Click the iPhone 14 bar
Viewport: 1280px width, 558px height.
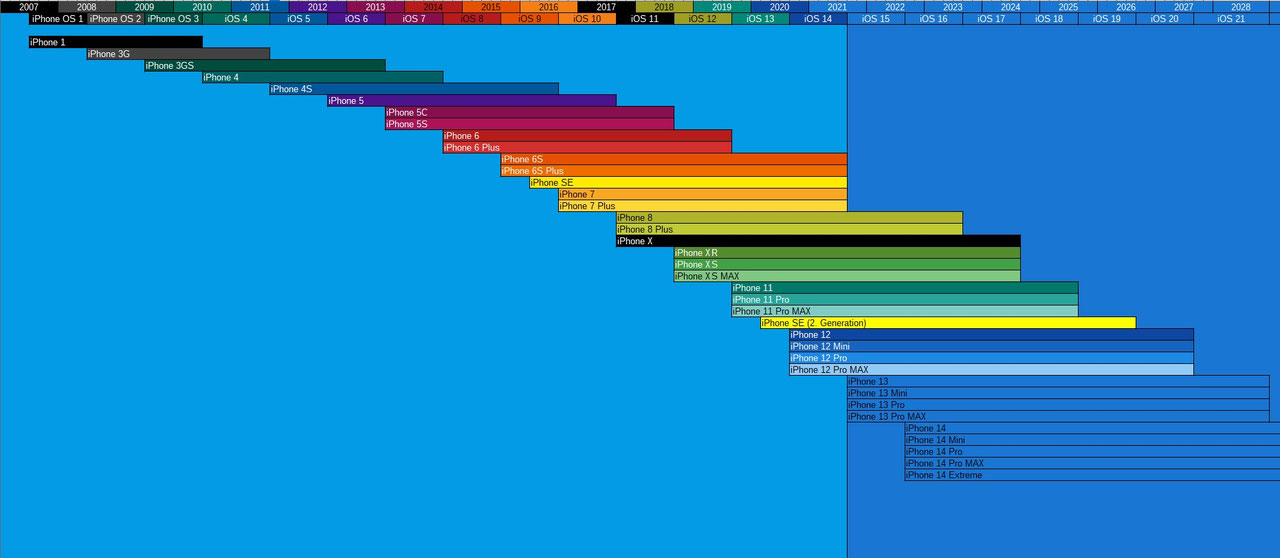[1092, 429]
